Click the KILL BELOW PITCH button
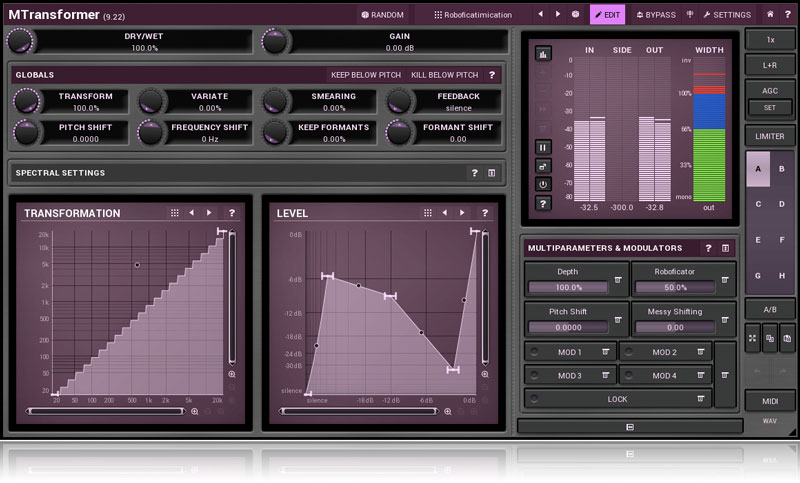Viewport: 800px width, 483px height. coord(444,75)
